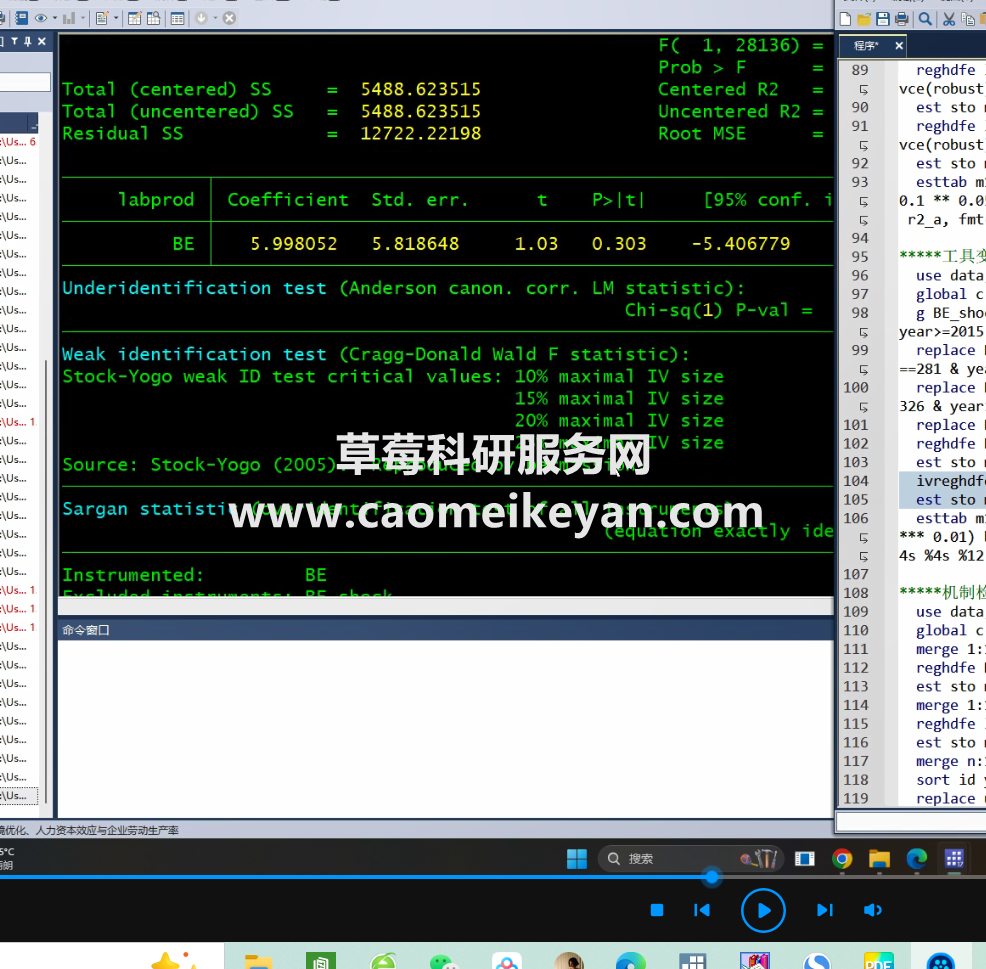Open the Data Browser icon
This screenshot has width=986, height=969.
point(153,18)
